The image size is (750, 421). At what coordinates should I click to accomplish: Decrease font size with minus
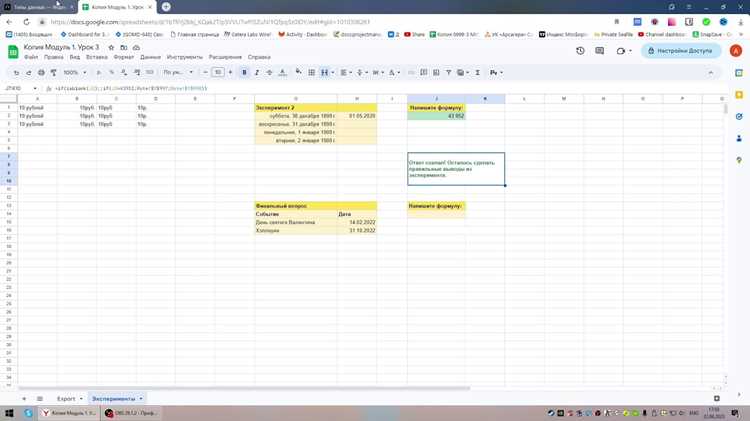tap(205, 73)
